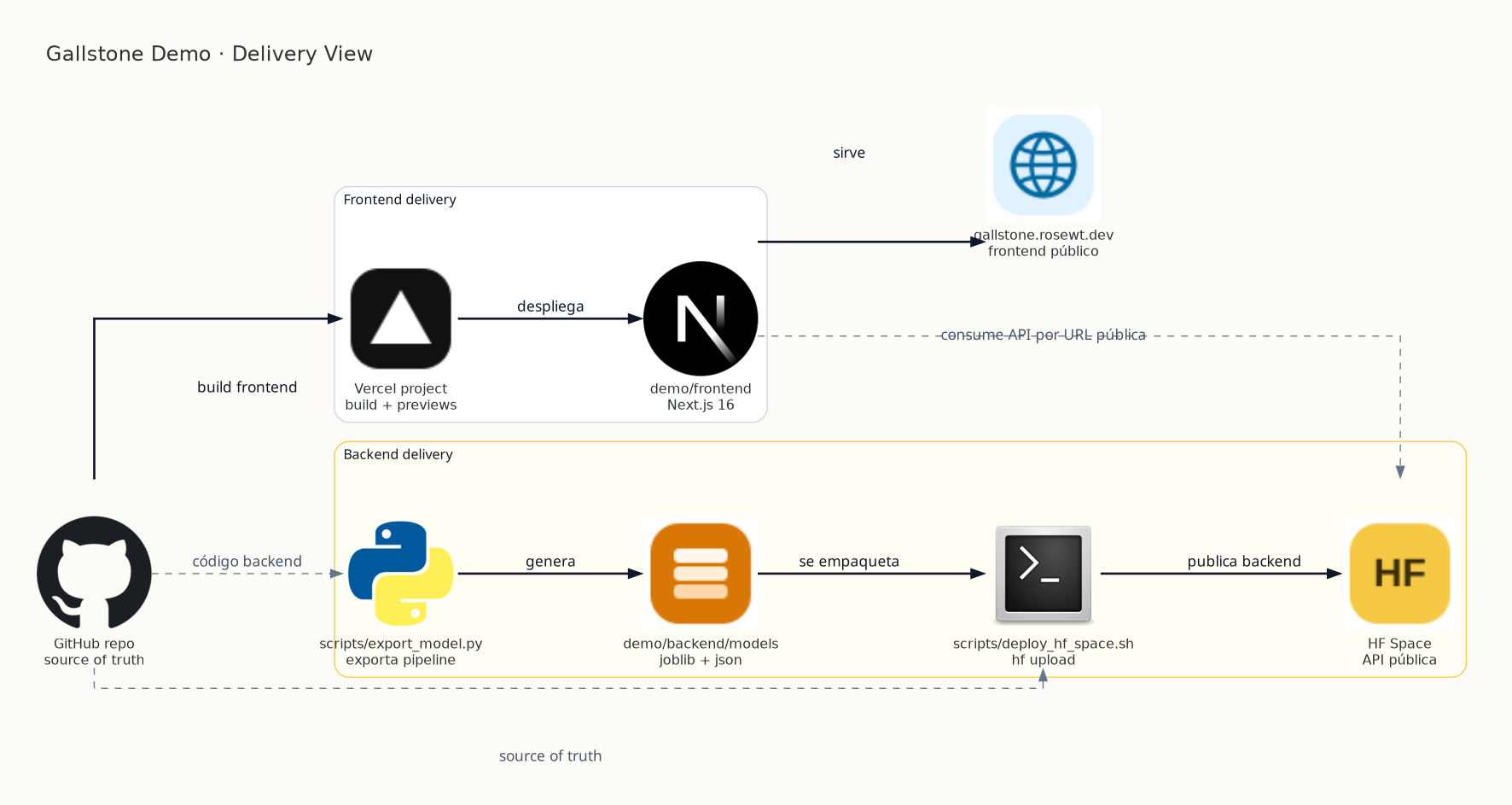Click the 'build + previews' caption
1512x805 pixels.
[x=401, y=405]
